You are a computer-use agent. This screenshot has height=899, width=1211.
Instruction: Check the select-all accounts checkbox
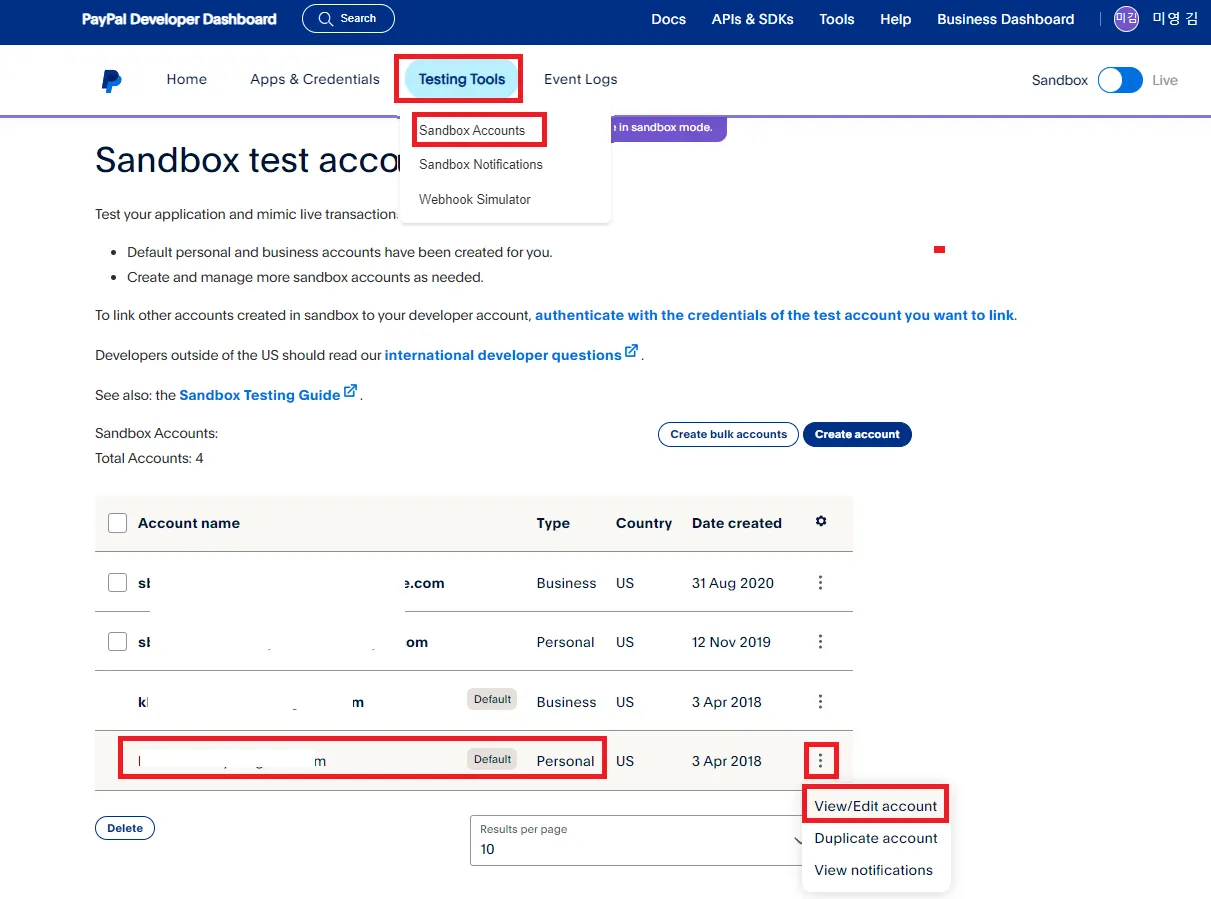click(x=118, y=523)
